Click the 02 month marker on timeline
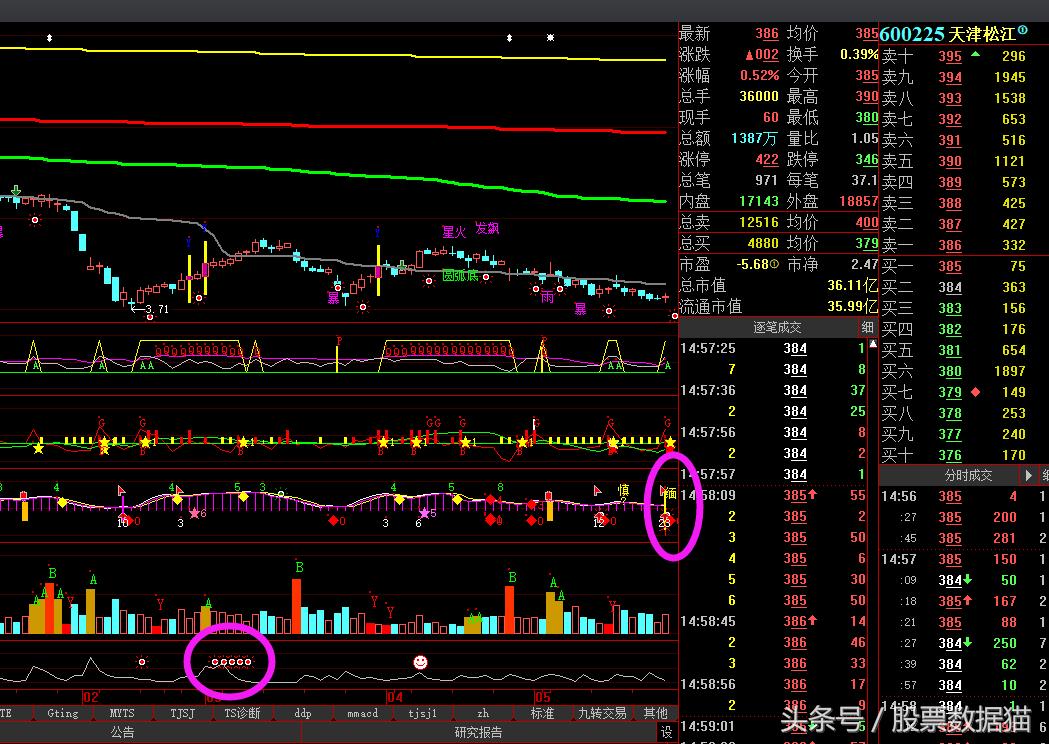1049x744 pixels. (x=91, y=697)
